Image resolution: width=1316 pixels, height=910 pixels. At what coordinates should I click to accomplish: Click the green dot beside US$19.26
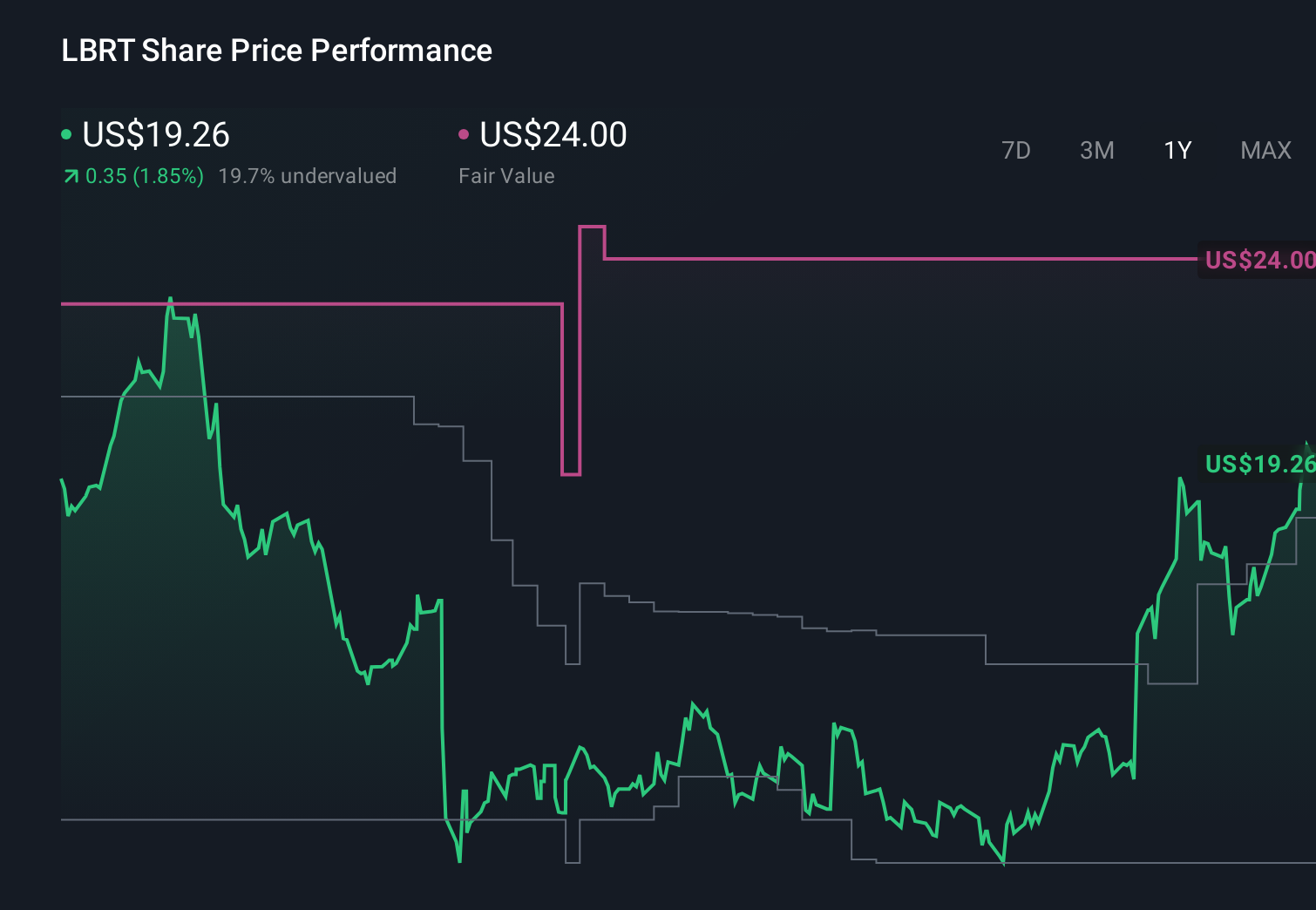[66, 133]
